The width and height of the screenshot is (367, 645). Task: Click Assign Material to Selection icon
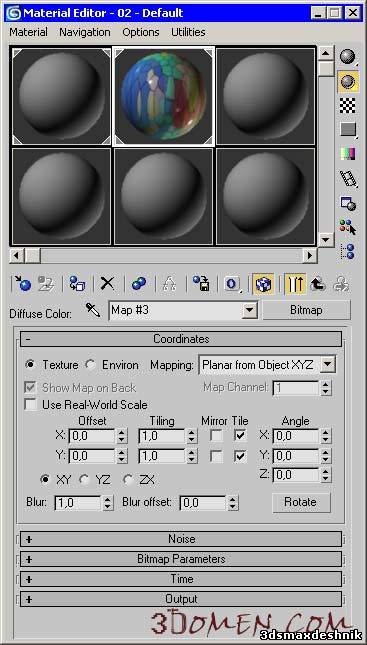pyautogui.click(x=77, y=284)
